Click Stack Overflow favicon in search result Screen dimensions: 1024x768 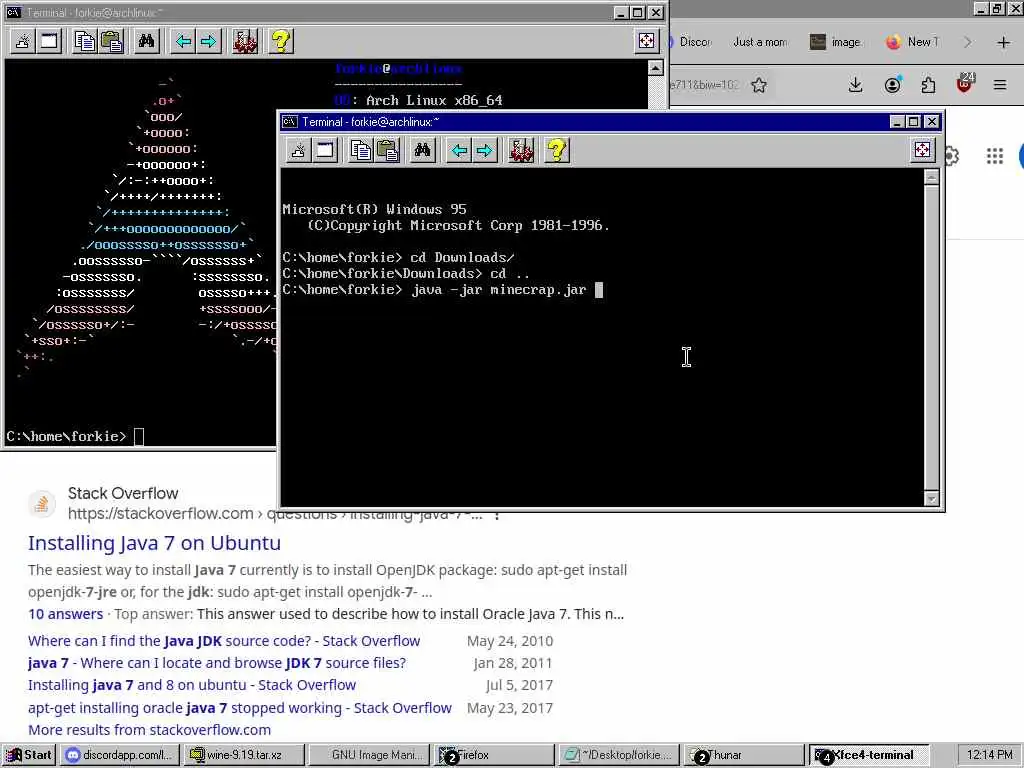pos(41,504)
